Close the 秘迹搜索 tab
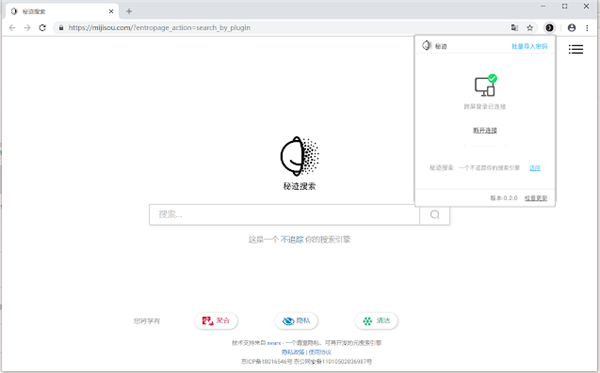The width and height of the screenshot is (600, 373). coord(111,11)
